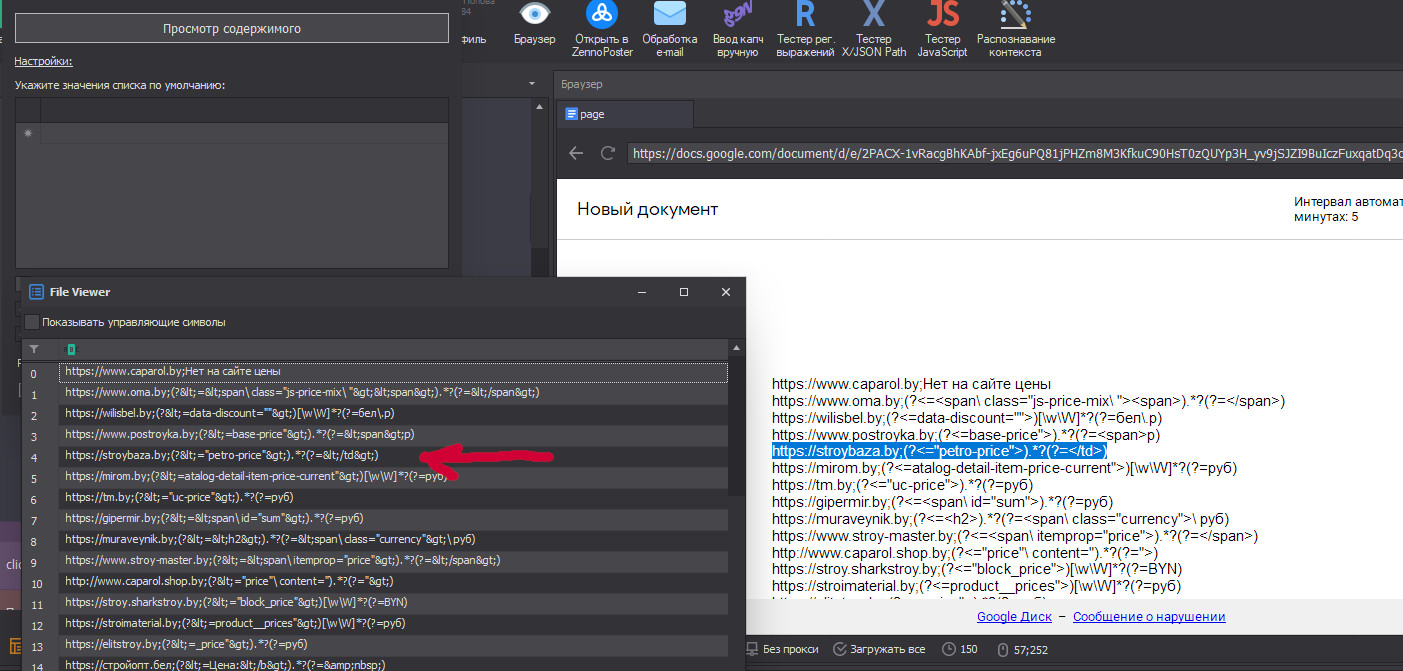Open the Настройки settings section
The height and width of the screenshot is (671, 1403).
(x=43, y=61)
